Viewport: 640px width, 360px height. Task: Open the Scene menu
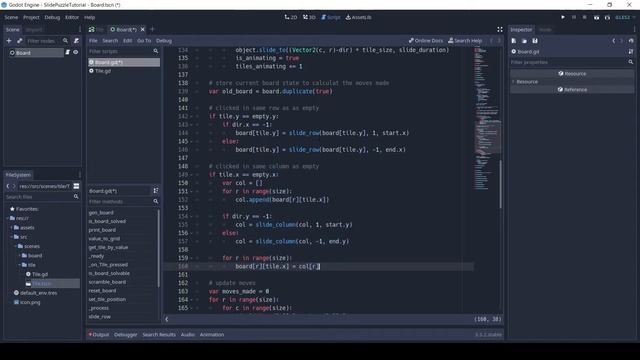pos(11,17)
